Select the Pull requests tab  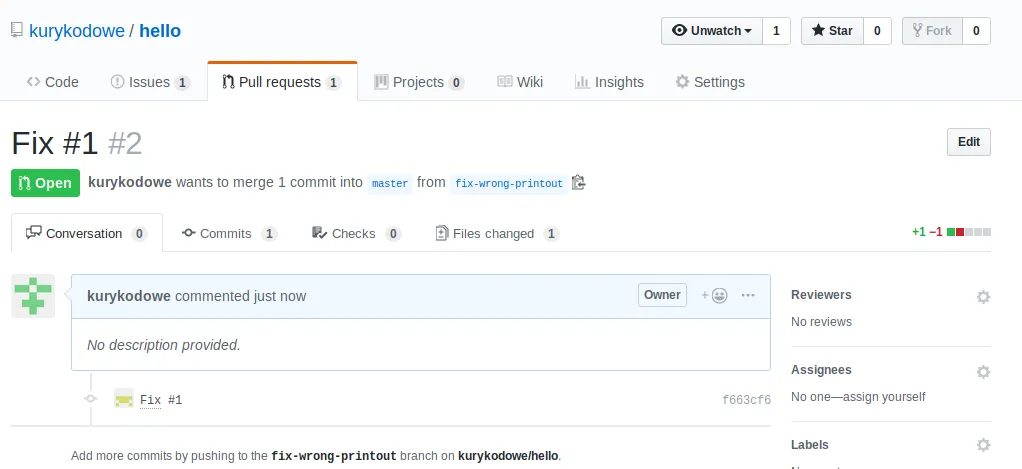click(282, 82)
